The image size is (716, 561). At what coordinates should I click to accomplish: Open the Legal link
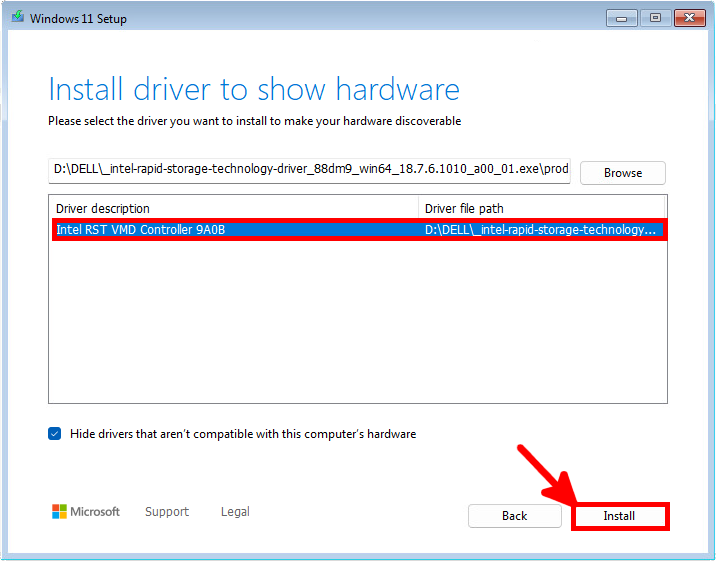(x=235, y=512)
